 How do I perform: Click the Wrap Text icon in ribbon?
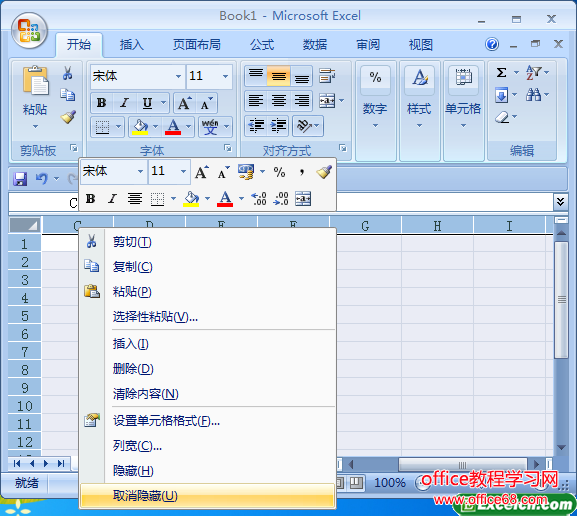[327, 76]
